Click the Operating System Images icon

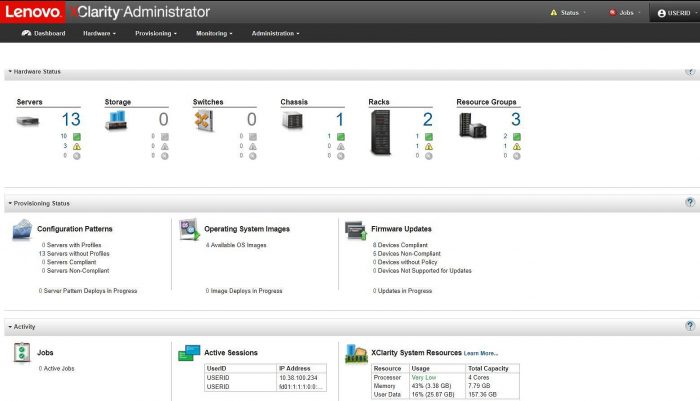pyautogui.click(x=189, y=230)
